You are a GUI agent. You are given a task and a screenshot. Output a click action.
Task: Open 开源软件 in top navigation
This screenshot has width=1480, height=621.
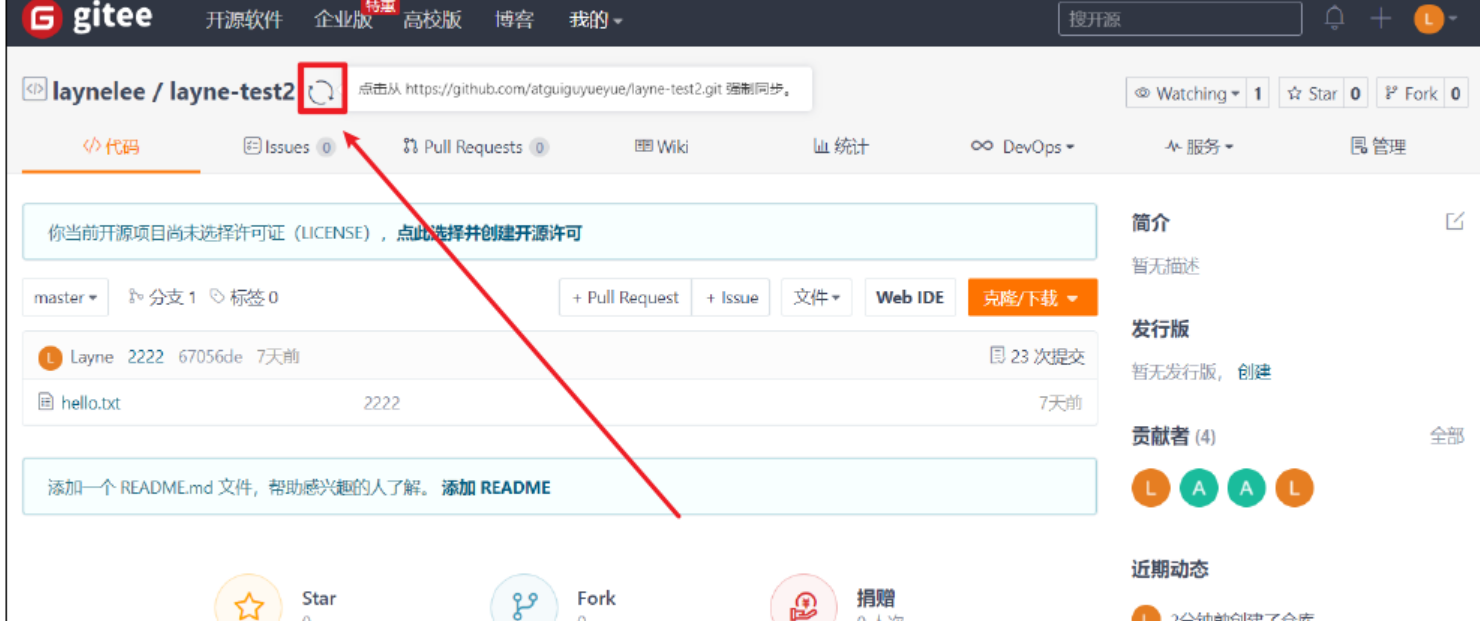[244, 20]
